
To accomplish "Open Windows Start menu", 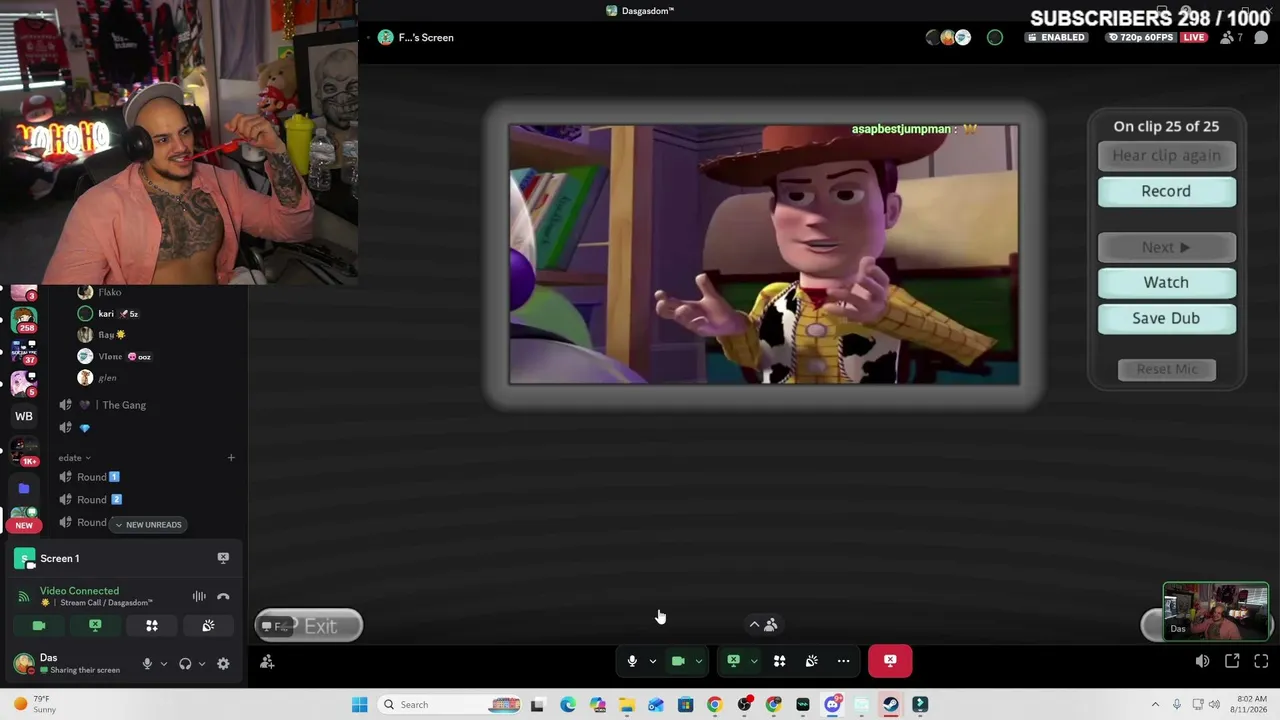I will pyautogui.click(x=359, y=705).
